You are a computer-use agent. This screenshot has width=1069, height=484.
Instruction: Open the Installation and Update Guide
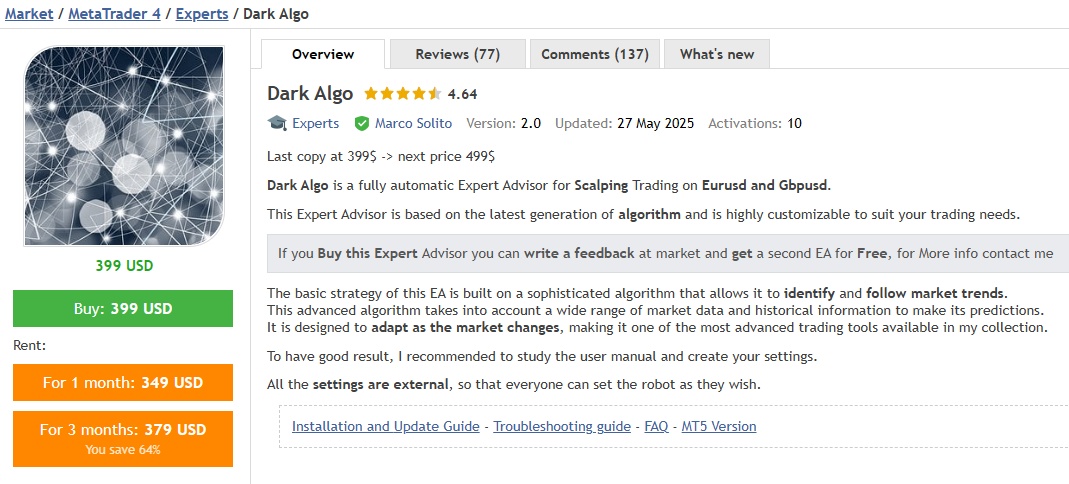tap(385, 426)
